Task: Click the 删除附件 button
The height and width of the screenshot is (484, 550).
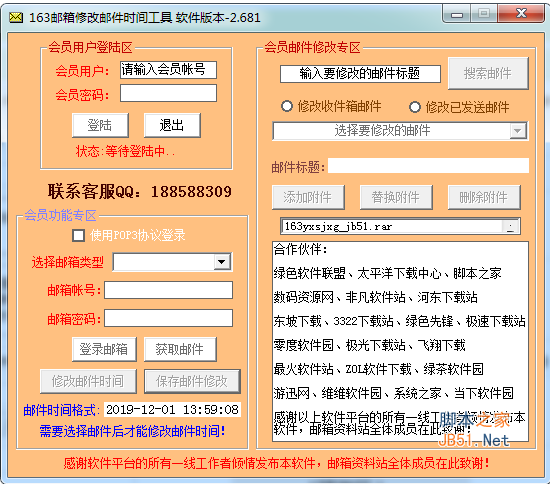Action: pos(484,197)
